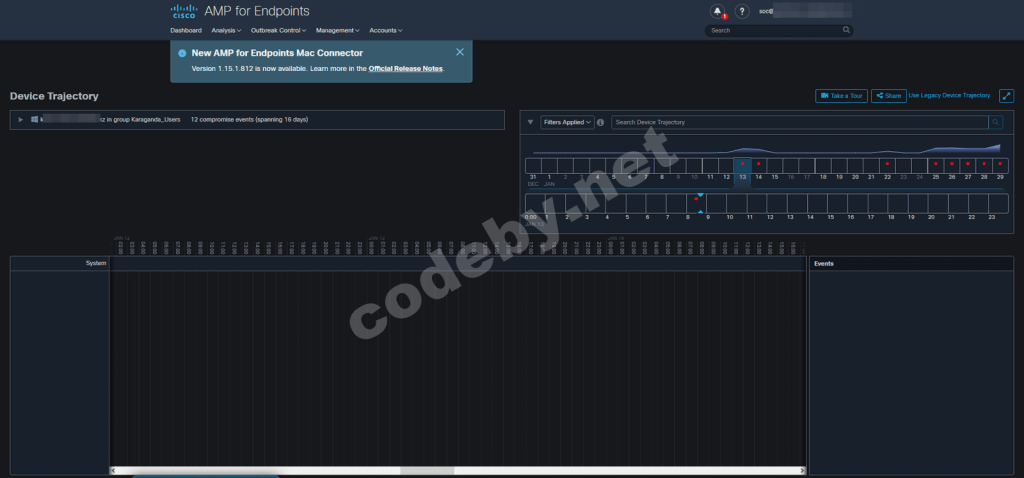Close the Mac Connector notification banner
This screenshot has height=478, width=1024.
460,52
